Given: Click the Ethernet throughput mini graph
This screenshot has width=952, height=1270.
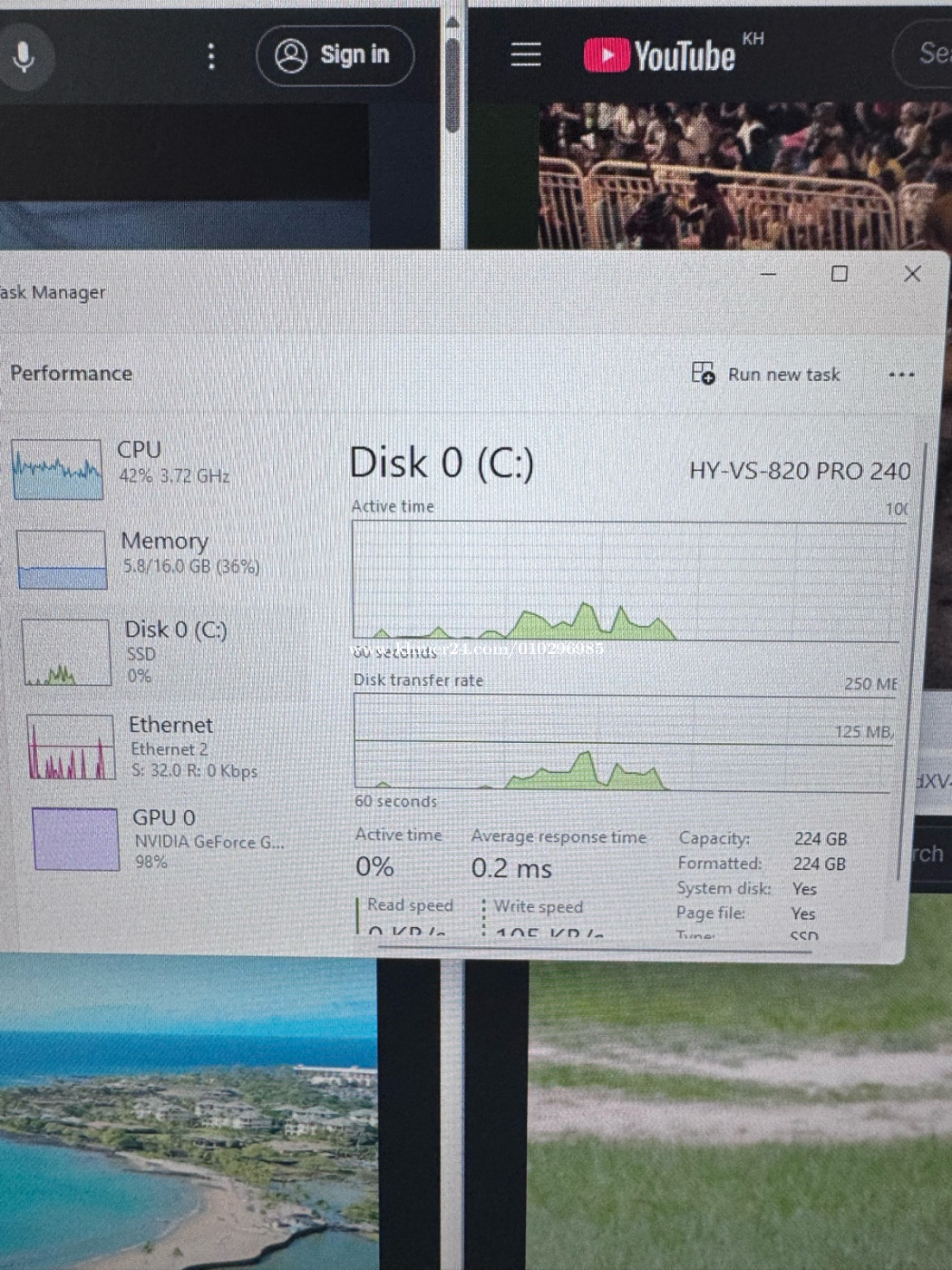Looking at the screenshot, I should [71, 747].
